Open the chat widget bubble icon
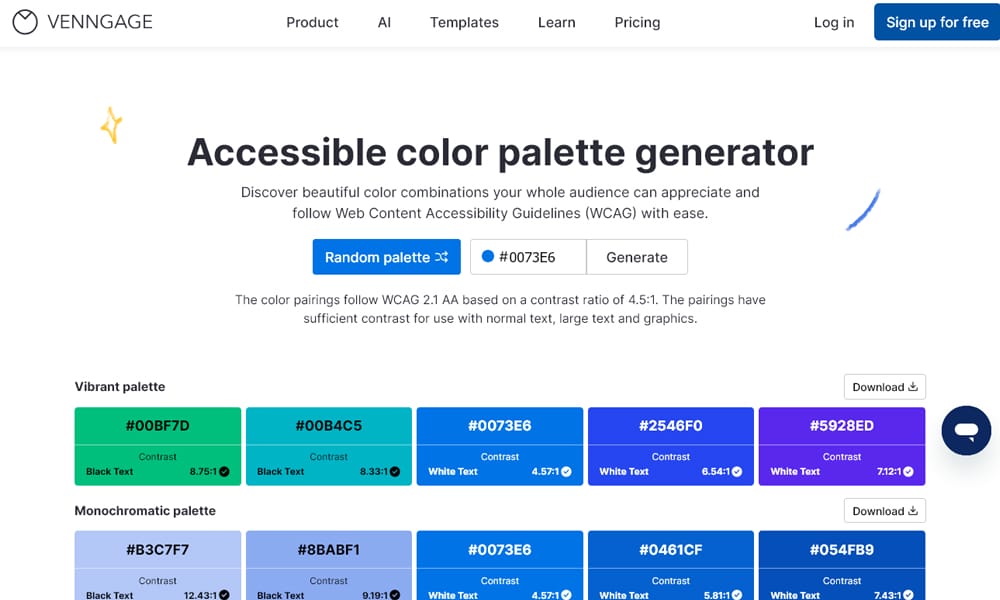Viewport: 1000px width, 600px height. [966, 431]
